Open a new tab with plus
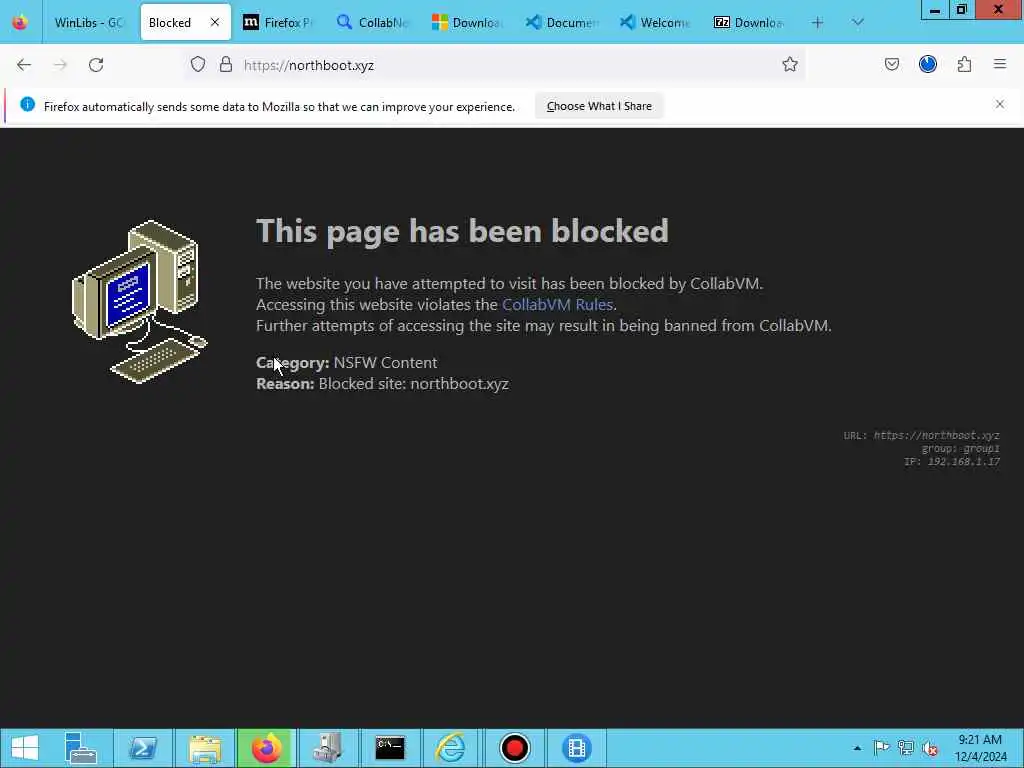Image resolution: width=1024 pixels, height=768 pixels. coord(817,22)
